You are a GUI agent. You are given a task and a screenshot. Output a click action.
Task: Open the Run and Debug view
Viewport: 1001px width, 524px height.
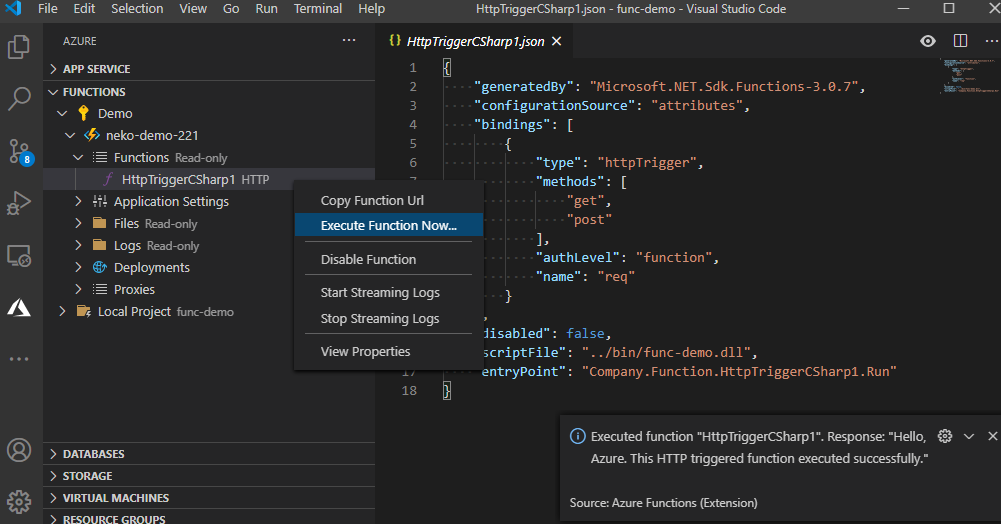[19, 204]
